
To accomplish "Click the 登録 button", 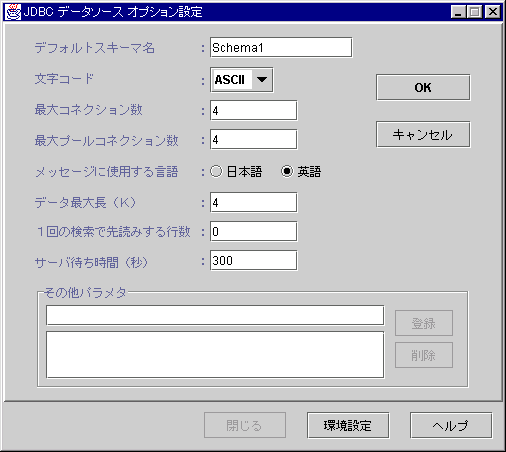I will click(424, 323).
